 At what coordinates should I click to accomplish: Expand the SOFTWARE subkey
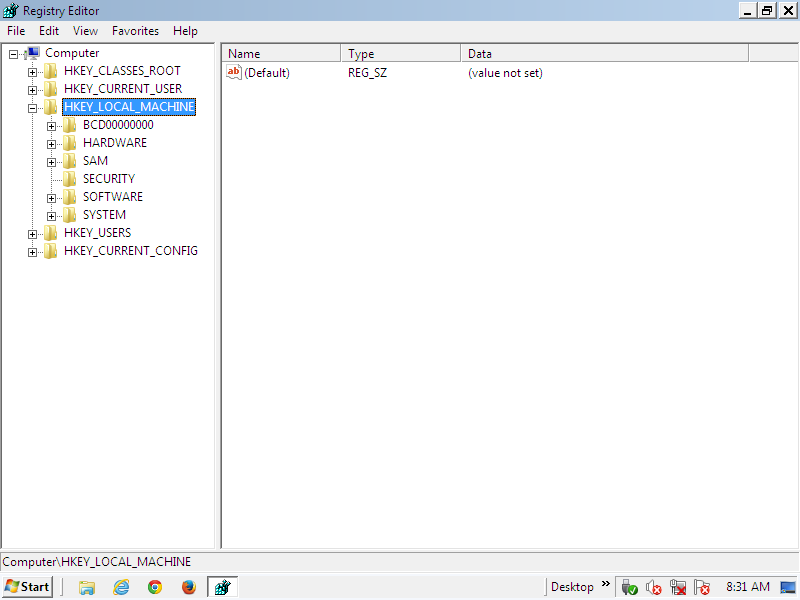click(52, 198)
